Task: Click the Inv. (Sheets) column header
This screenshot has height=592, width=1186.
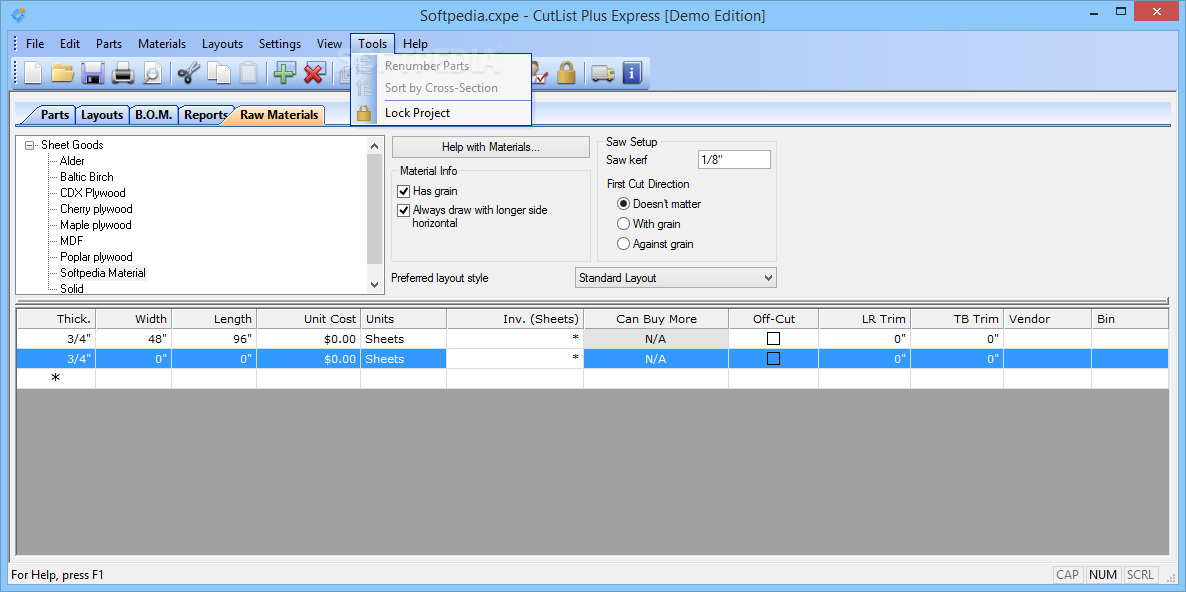Action: click(x=515, y=319)
